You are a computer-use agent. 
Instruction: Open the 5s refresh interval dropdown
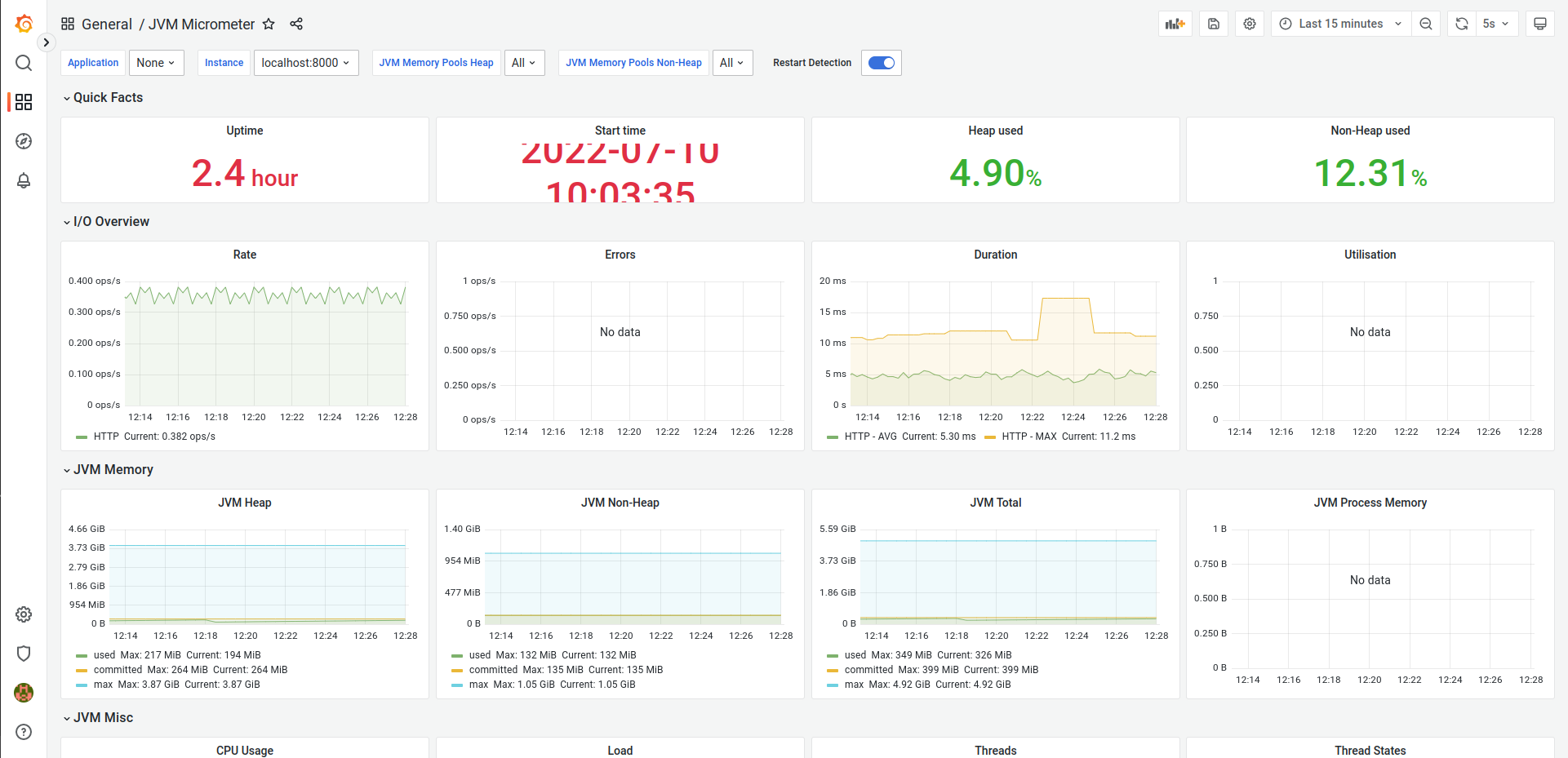(x=1496, y=24)
